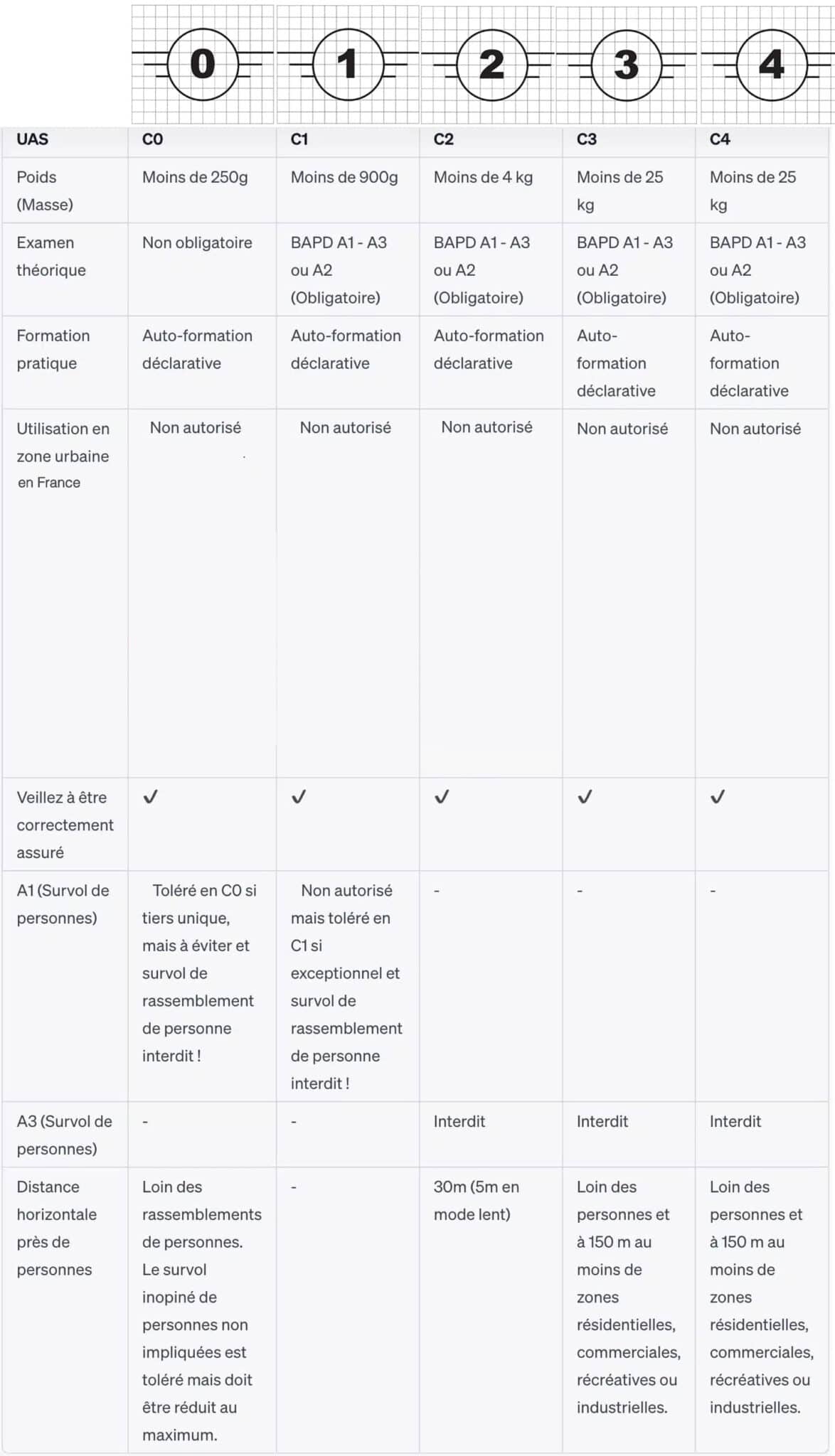Click the UAS column header
The image size is (835, 1456).
point(33,139)
